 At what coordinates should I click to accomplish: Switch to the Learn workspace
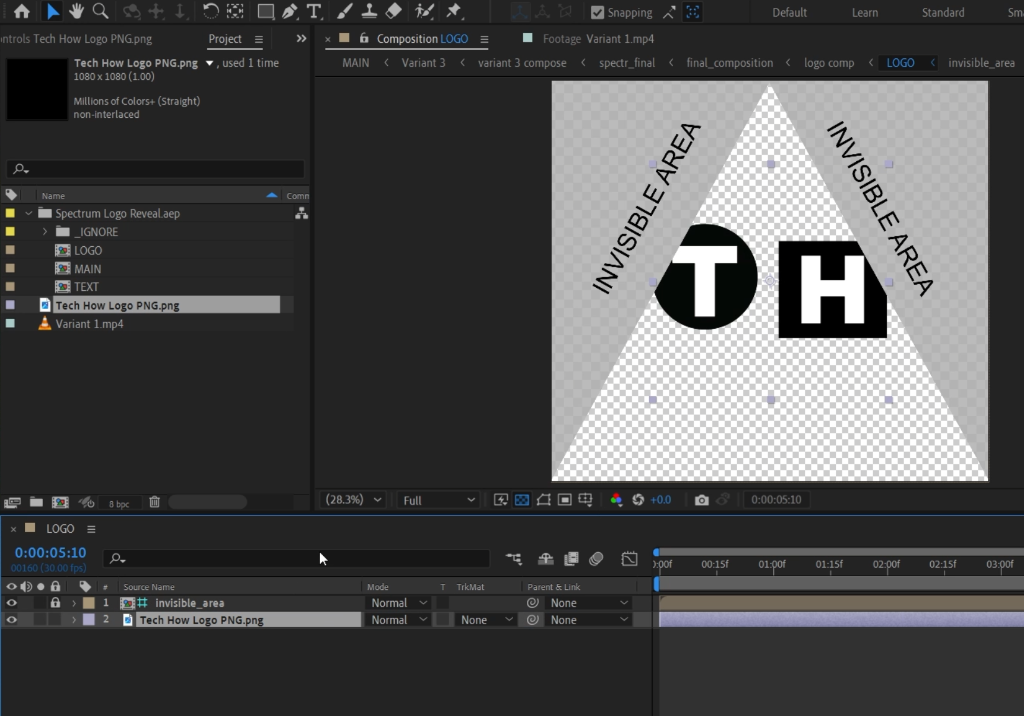tap(864, 13)
